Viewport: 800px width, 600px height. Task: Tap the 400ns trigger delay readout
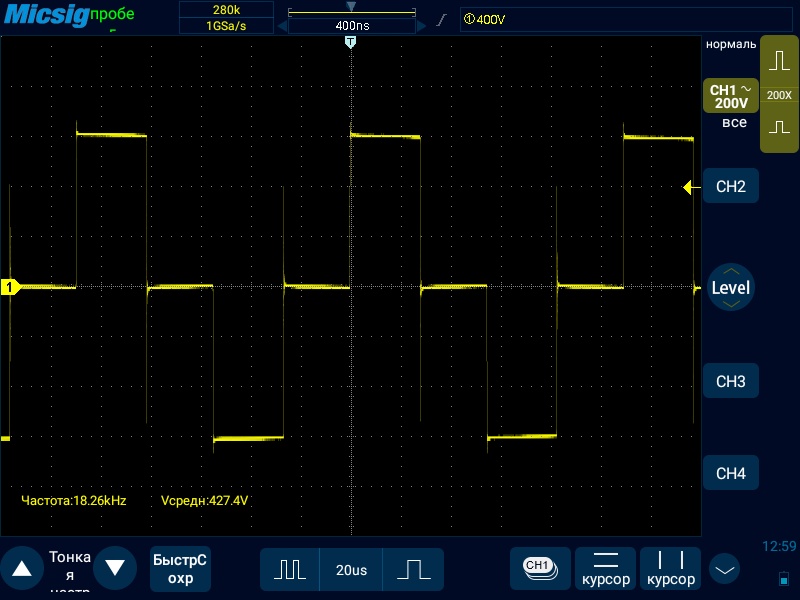pos(352,26)
